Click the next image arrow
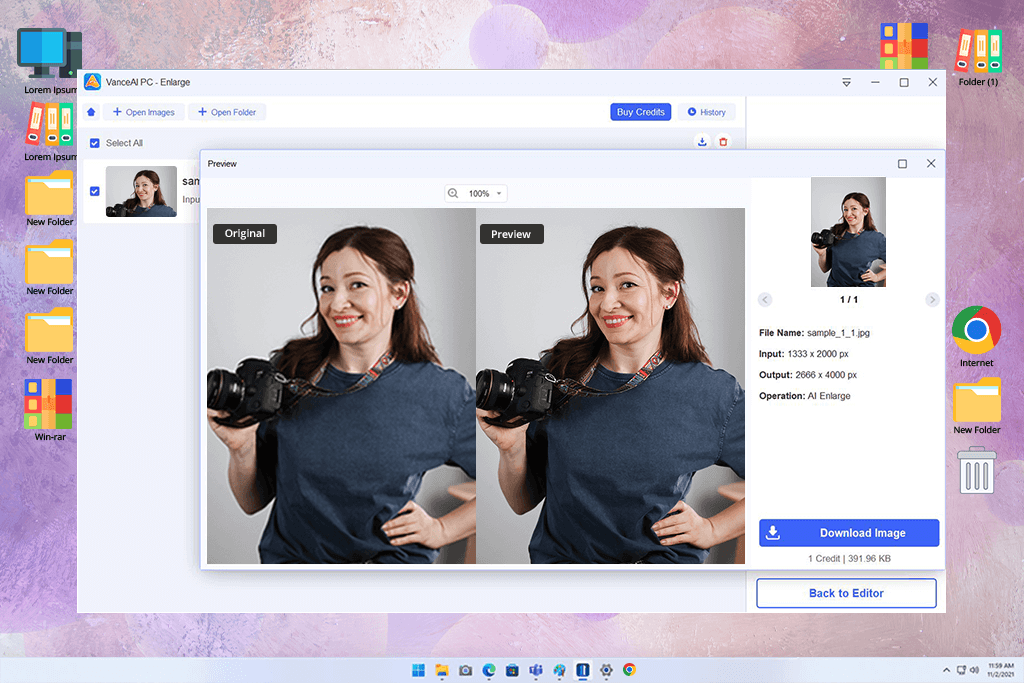The height and width of the screenshot is (683, 1024). click(932, 300)
